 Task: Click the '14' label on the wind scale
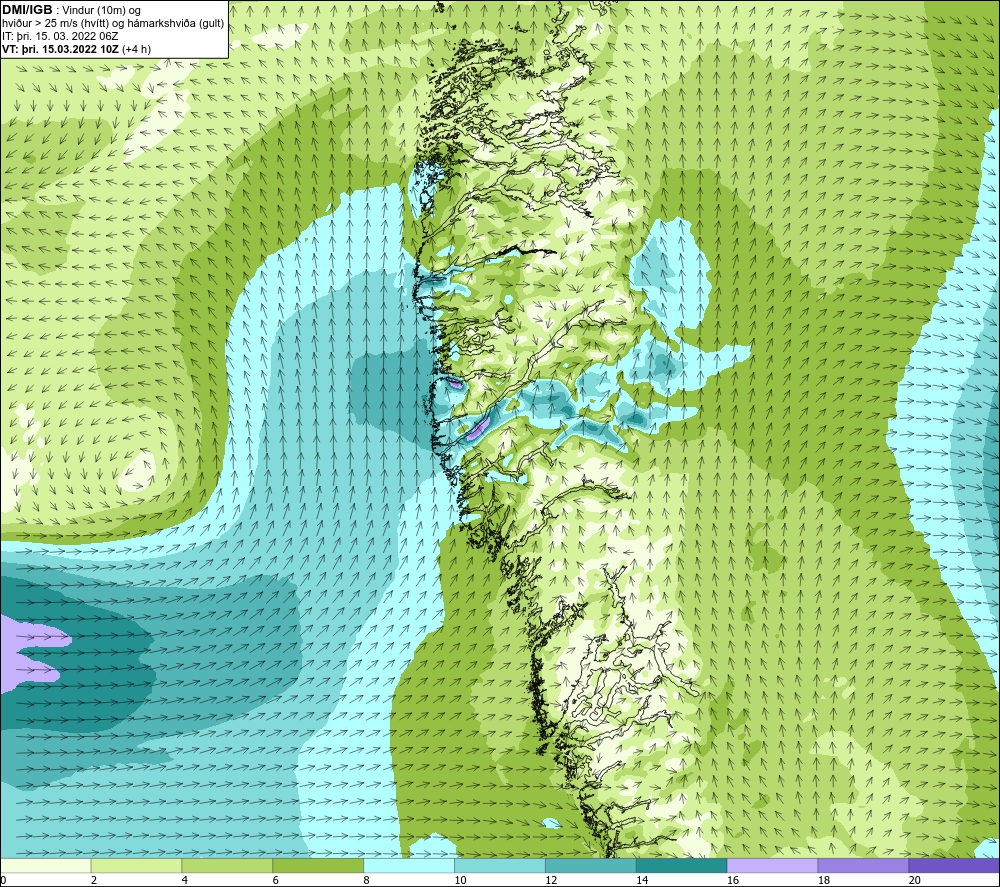point(642,880)
